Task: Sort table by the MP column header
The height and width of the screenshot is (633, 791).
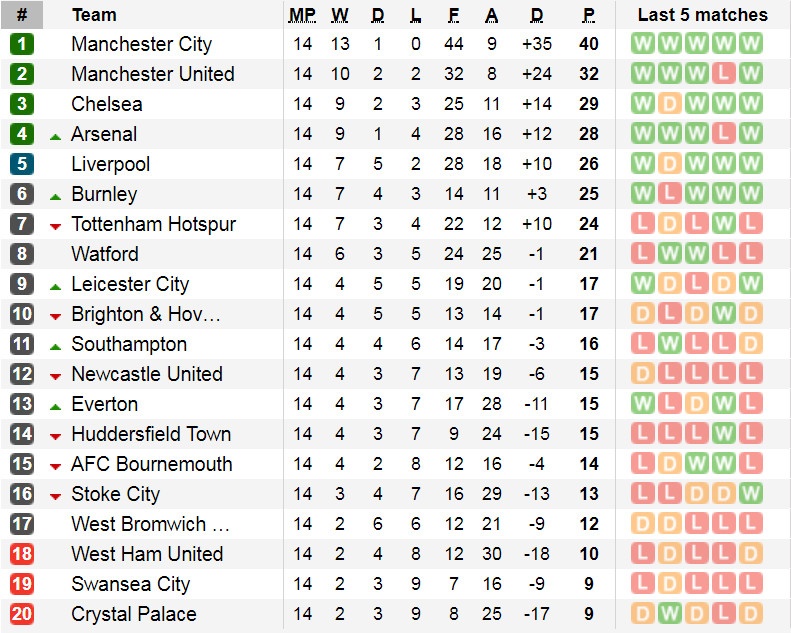Action: (x=302, y=15)
